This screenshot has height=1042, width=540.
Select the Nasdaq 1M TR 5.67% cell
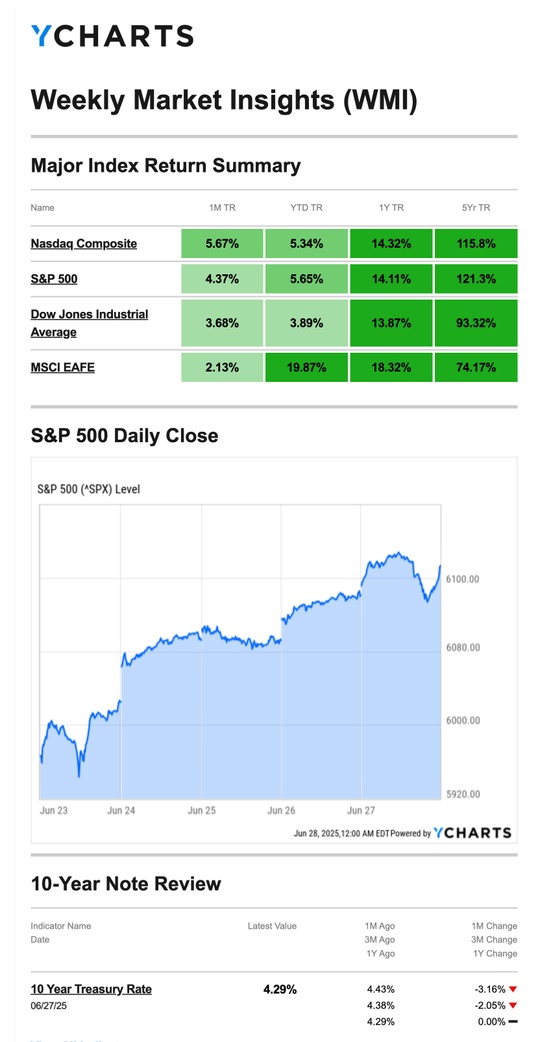(x=222, y=244)
